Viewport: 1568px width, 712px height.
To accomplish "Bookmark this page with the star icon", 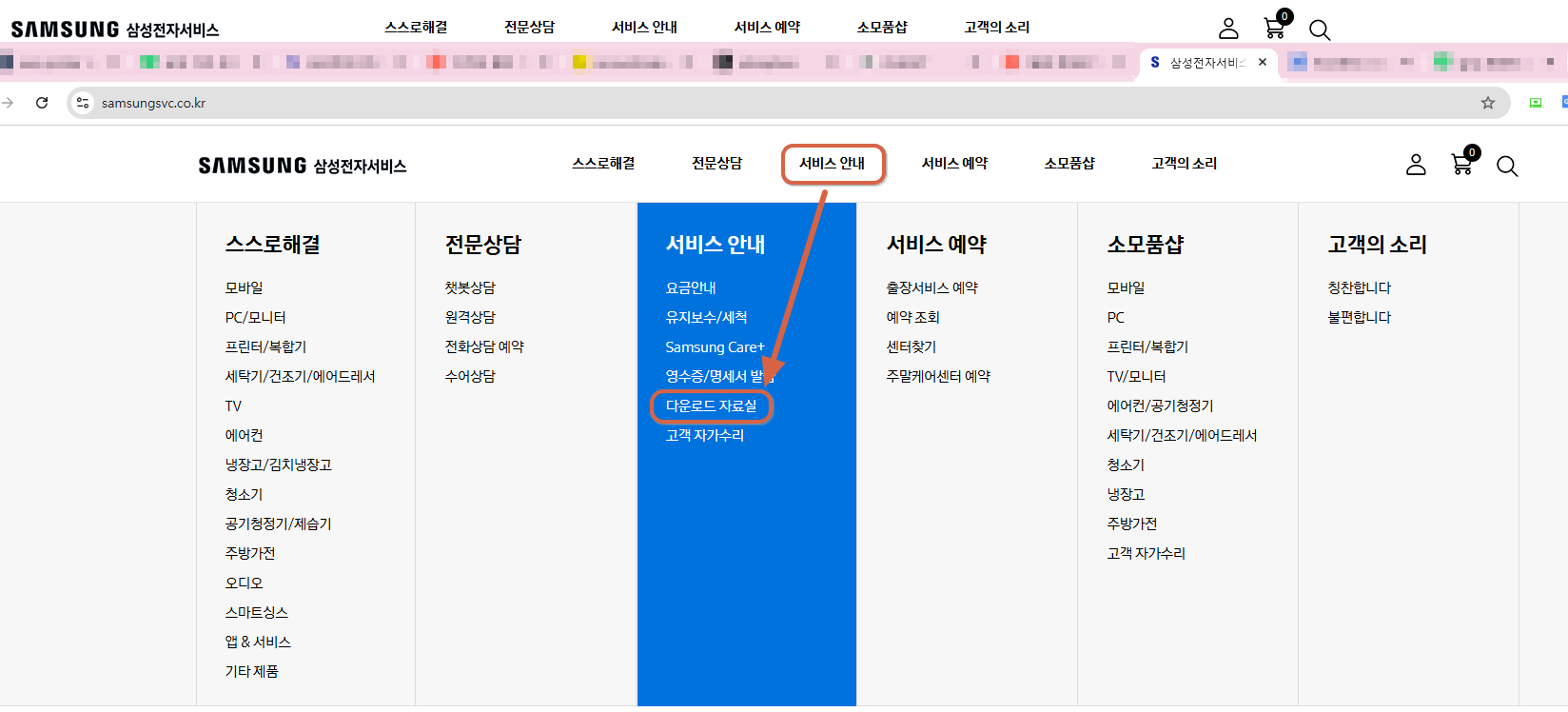I will point(1488,103).
